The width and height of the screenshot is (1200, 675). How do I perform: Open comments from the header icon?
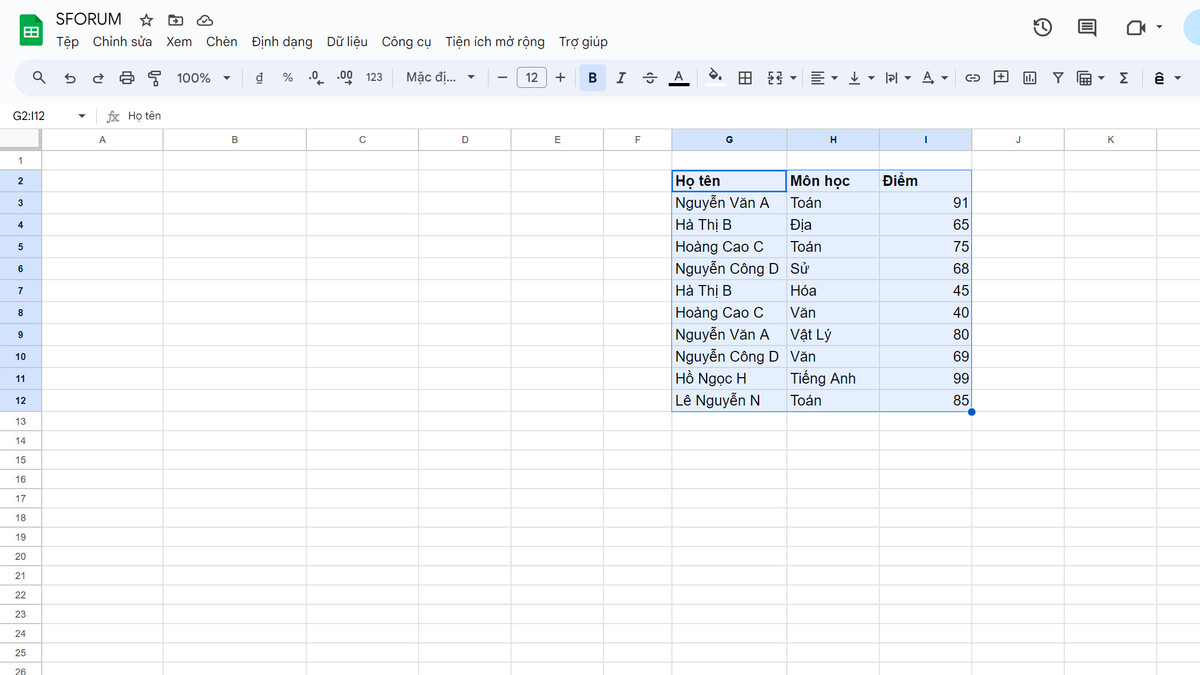(1087, 27)
